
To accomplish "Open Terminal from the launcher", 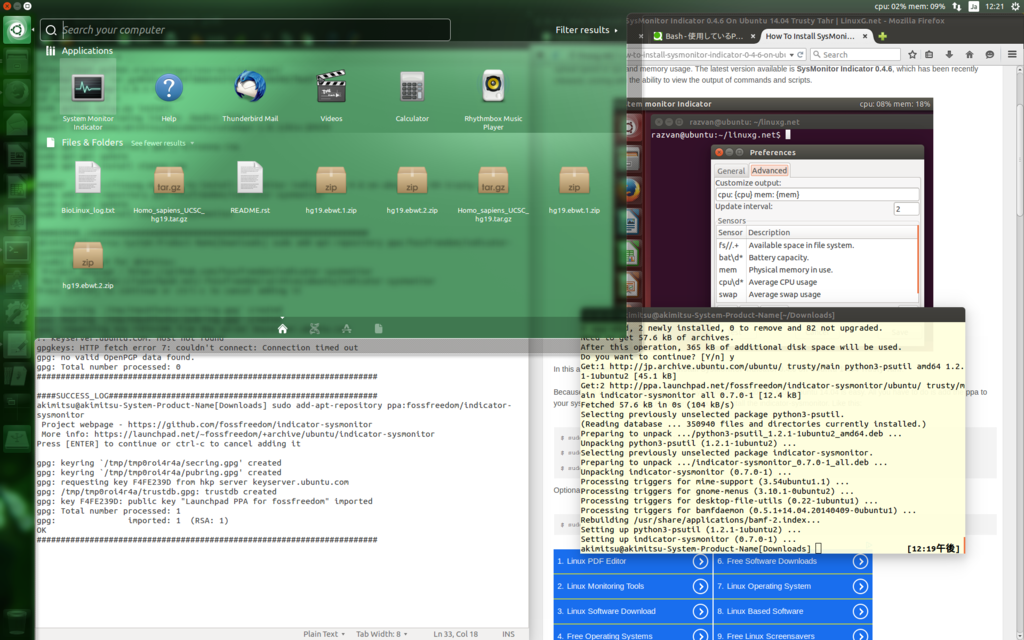I will pos(16,251).
